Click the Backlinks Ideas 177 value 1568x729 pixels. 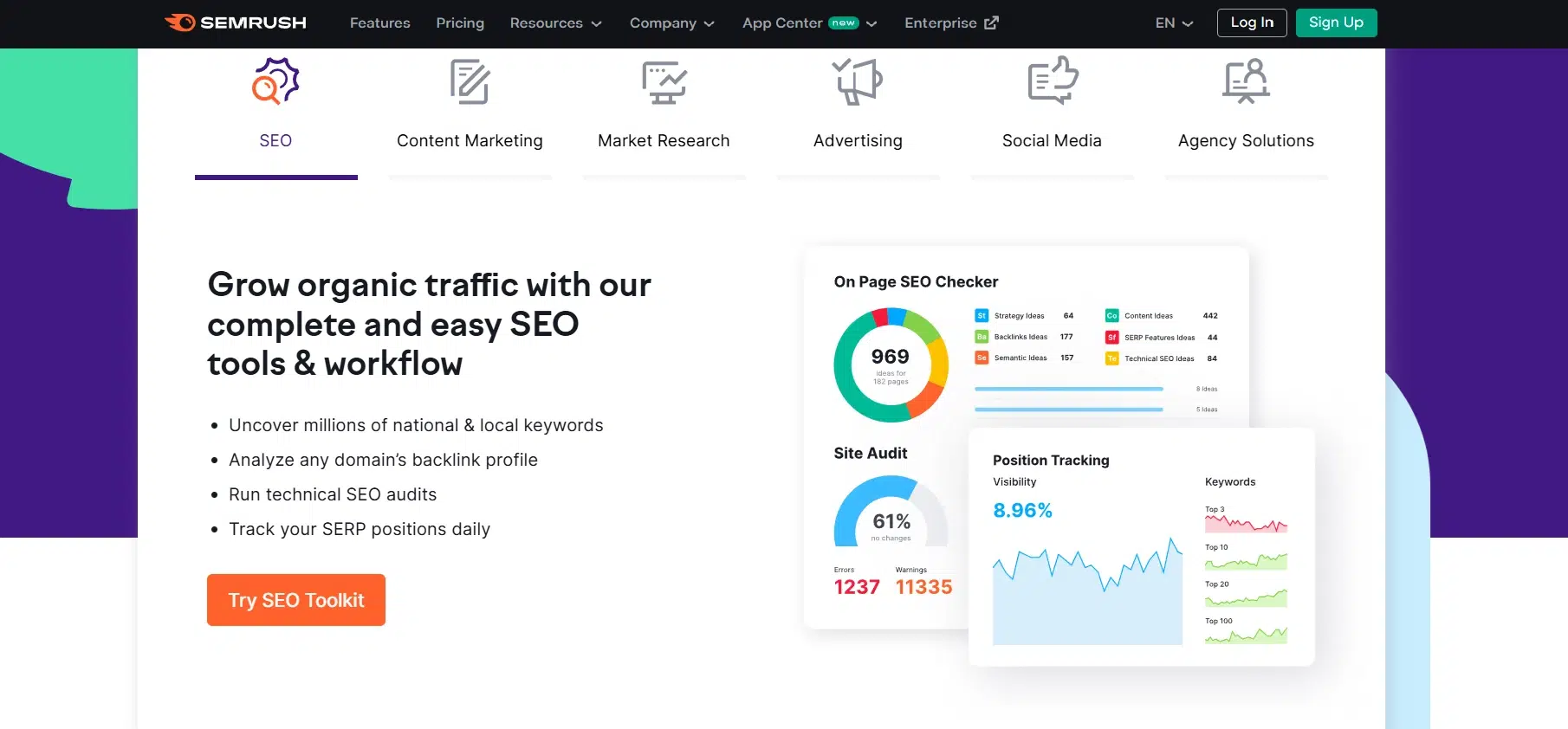coord(1066,337)
